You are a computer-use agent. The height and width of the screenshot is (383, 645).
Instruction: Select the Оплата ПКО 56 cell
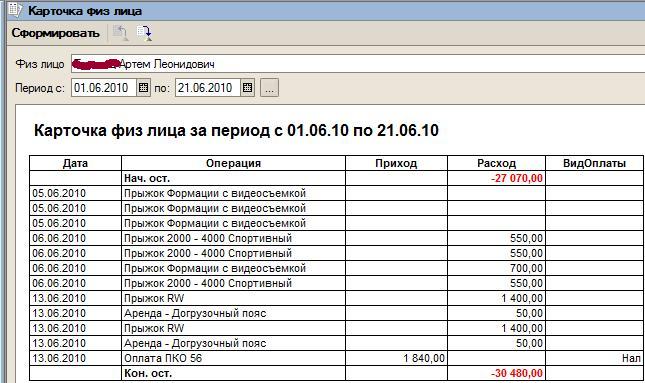(x=233, y=358)
